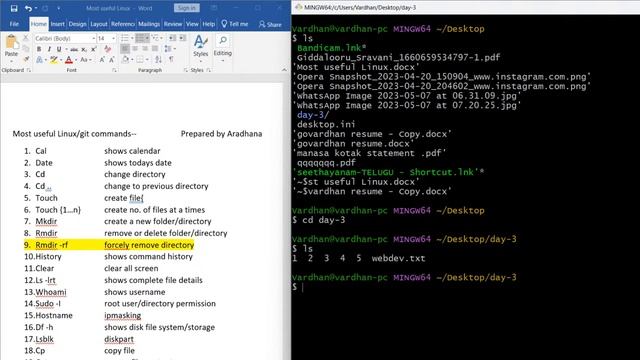640x360 pixels.
Task: Center the paragraph alignment
Action: click(x=135, y=49)
